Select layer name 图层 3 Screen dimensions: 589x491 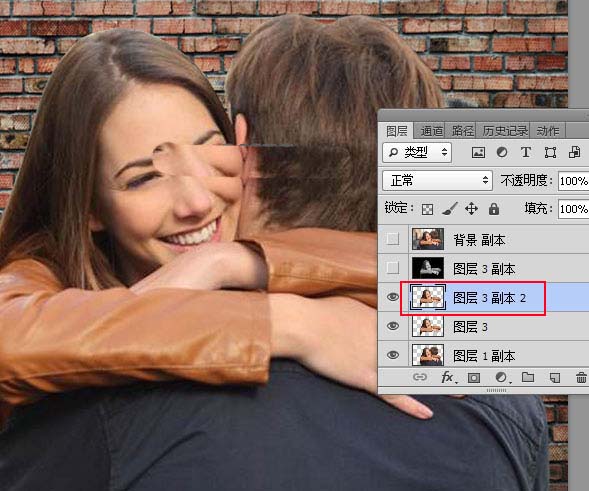(x=470, y=327)
